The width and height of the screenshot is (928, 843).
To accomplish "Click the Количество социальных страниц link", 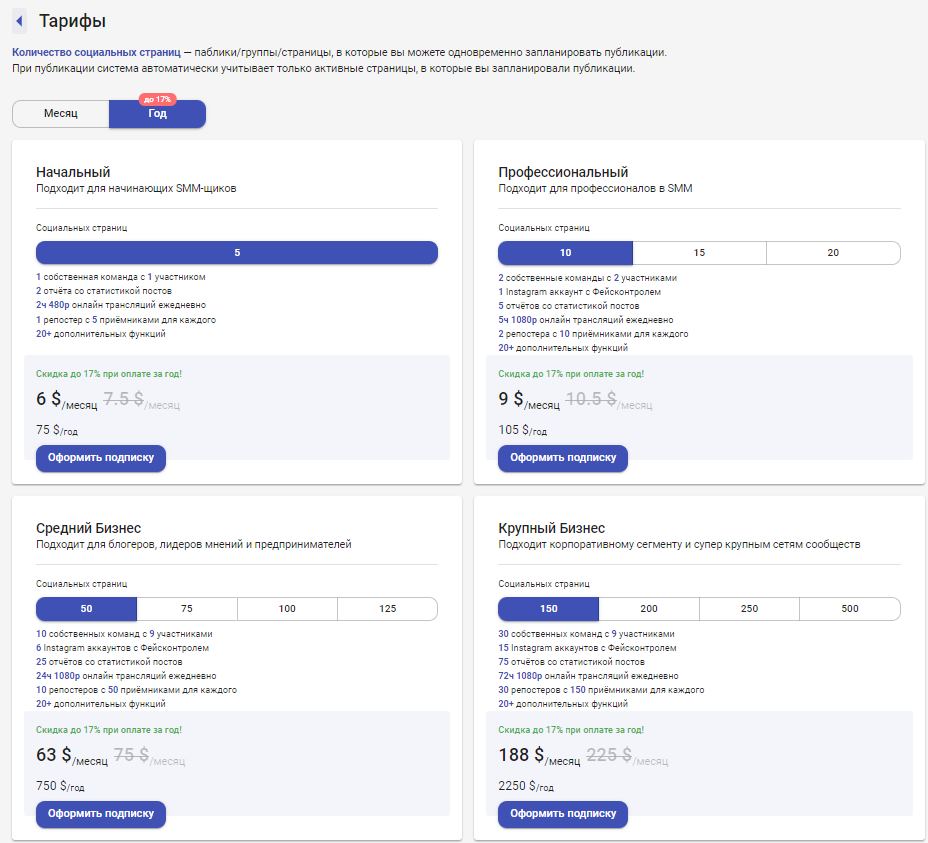I will pyautogui.click(x=96, y=52).
